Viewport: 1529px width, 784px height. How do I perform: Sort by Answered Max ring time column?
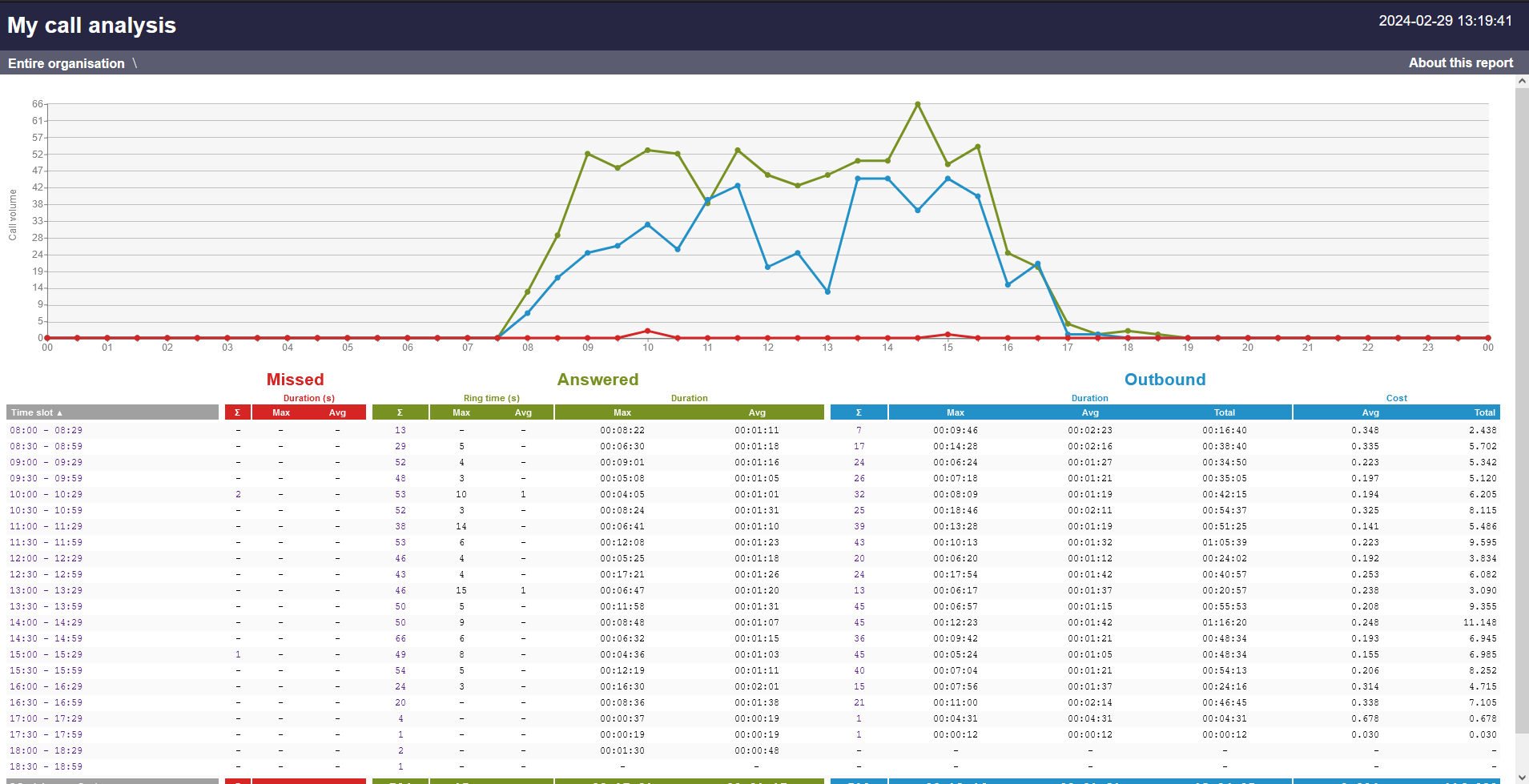pos(461,412)
